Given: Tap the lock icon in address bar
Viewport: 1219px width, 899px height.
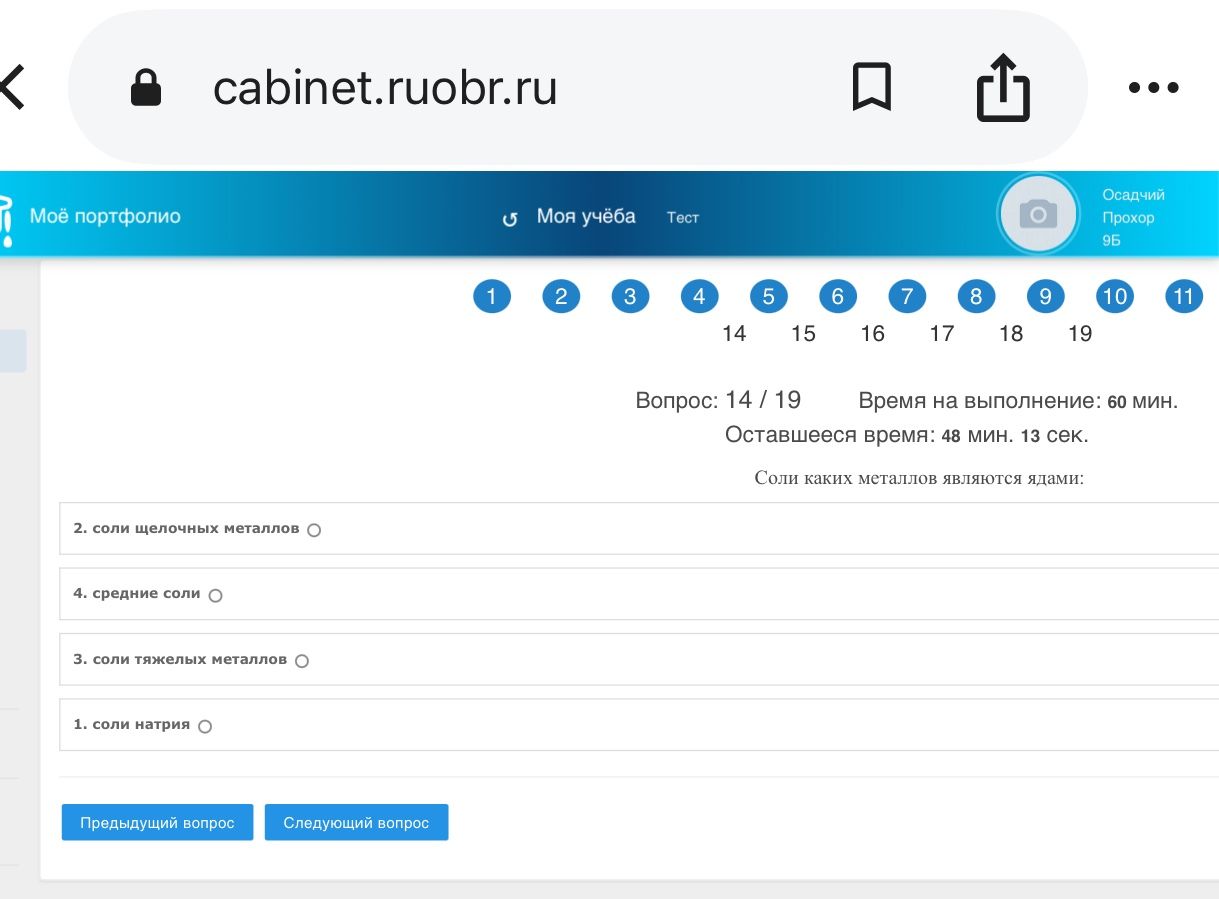Looking at the screenshot, I should [147, 88].
